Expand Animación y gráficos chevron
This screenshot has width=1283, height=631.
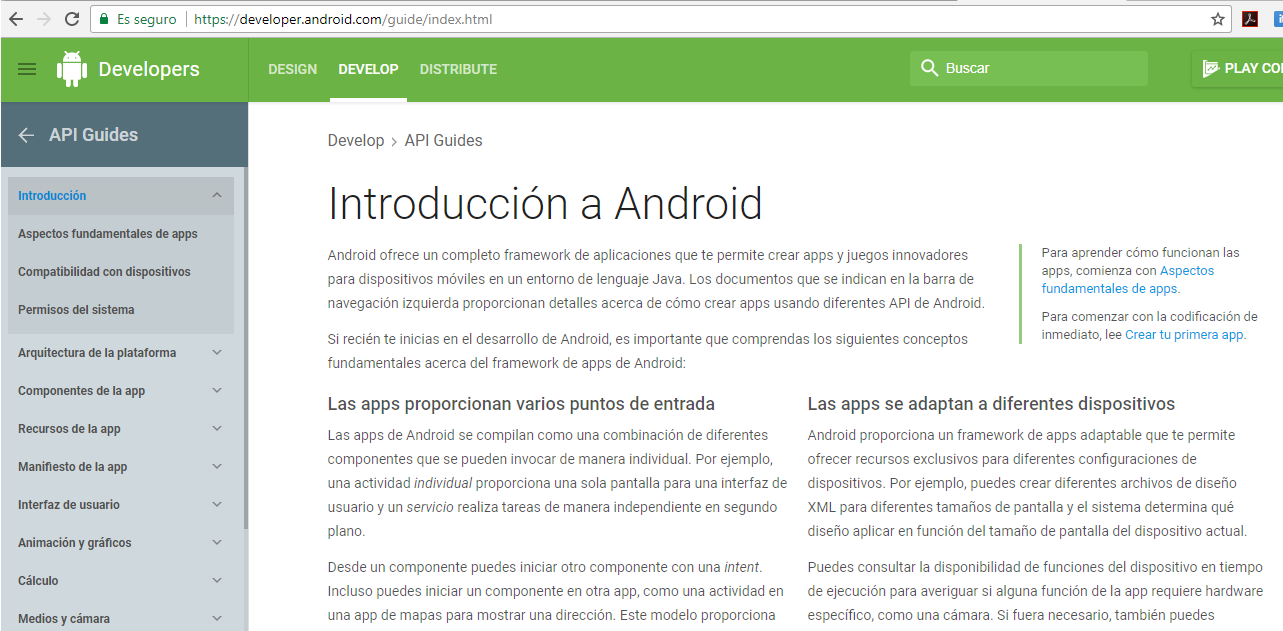pyautogui.click(x=217, y=542)
